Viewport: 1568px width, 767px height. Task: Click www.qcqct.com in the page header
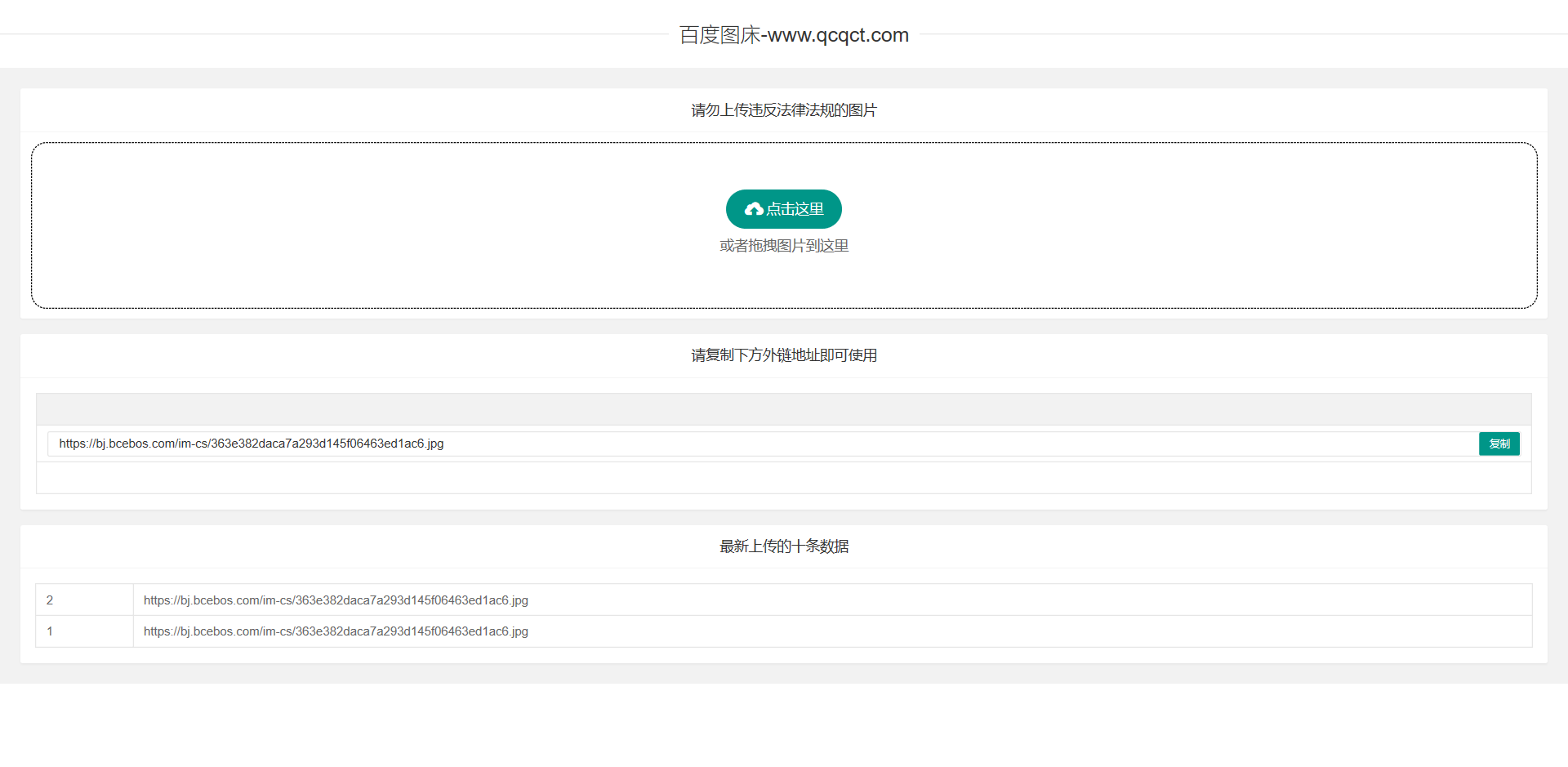click(x=838, y=35)
